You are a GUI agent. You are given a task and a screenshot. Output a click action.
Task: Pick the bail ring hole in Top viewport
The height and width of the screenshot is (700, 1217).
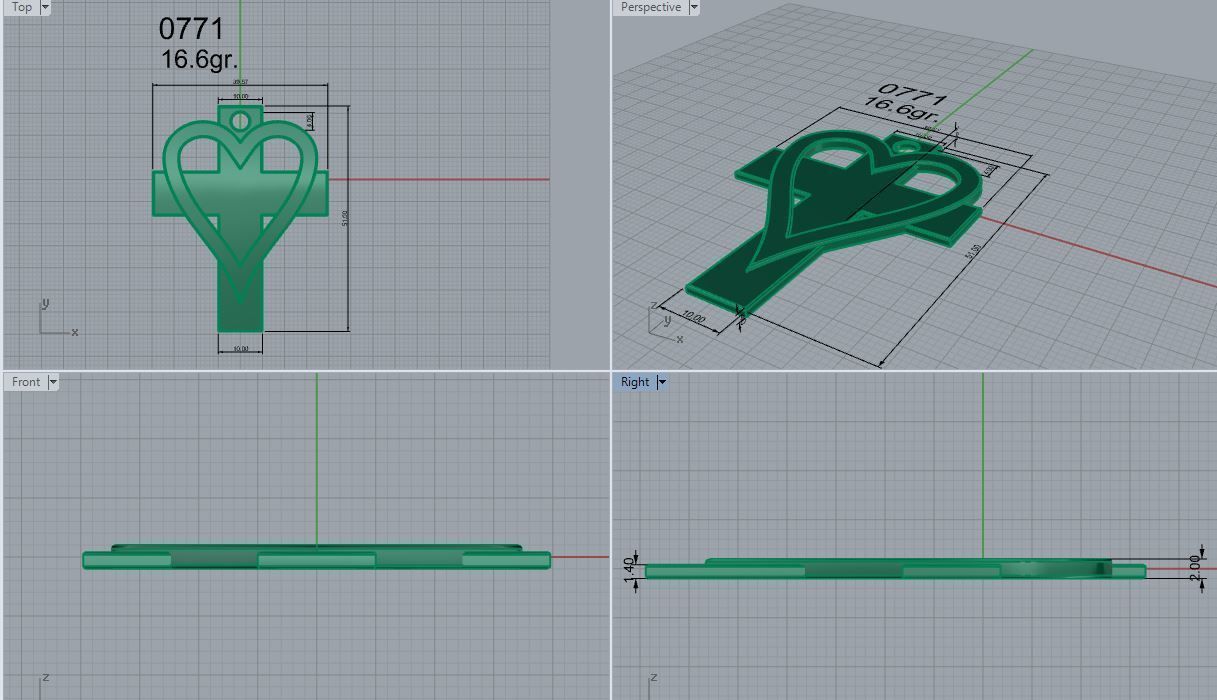[240, 121]
